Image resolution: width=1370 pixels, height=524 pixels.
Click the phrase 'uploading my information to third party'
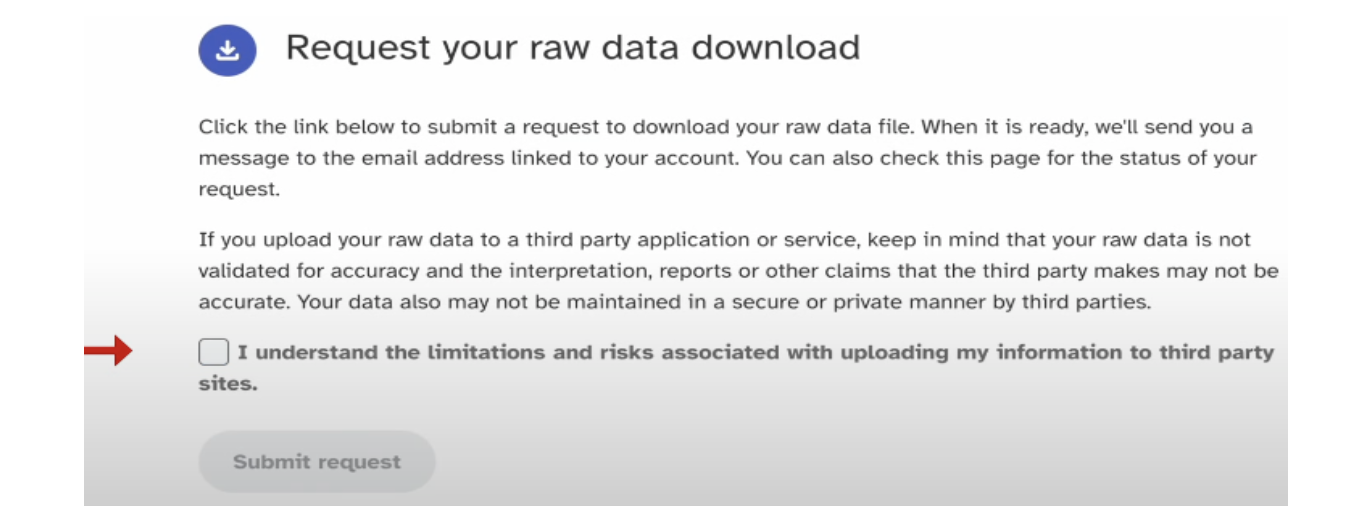click(1059, 352)
